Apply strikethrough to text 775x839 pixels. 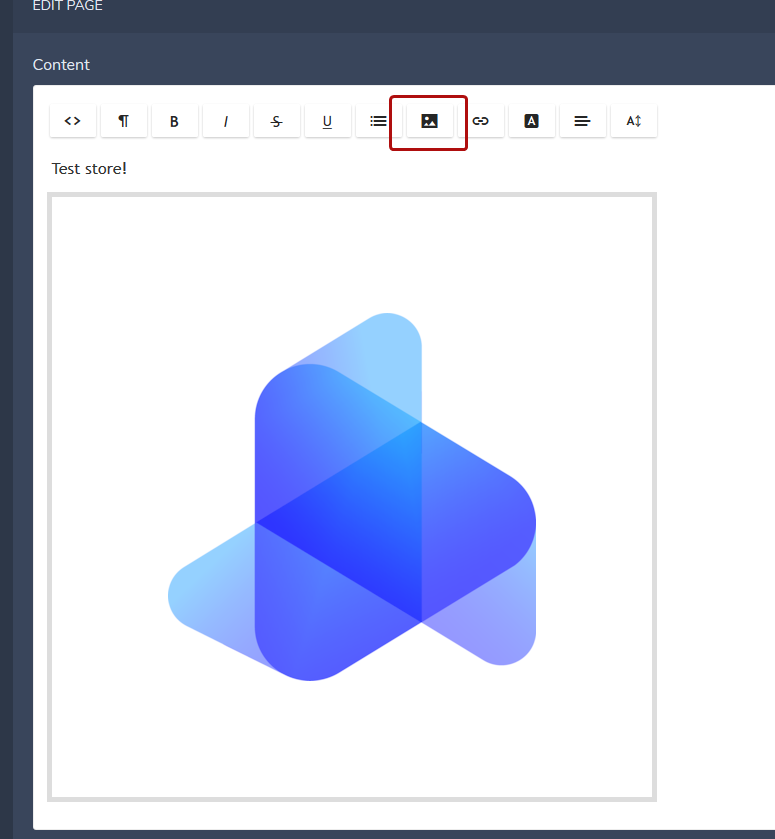tap(276, 121)
